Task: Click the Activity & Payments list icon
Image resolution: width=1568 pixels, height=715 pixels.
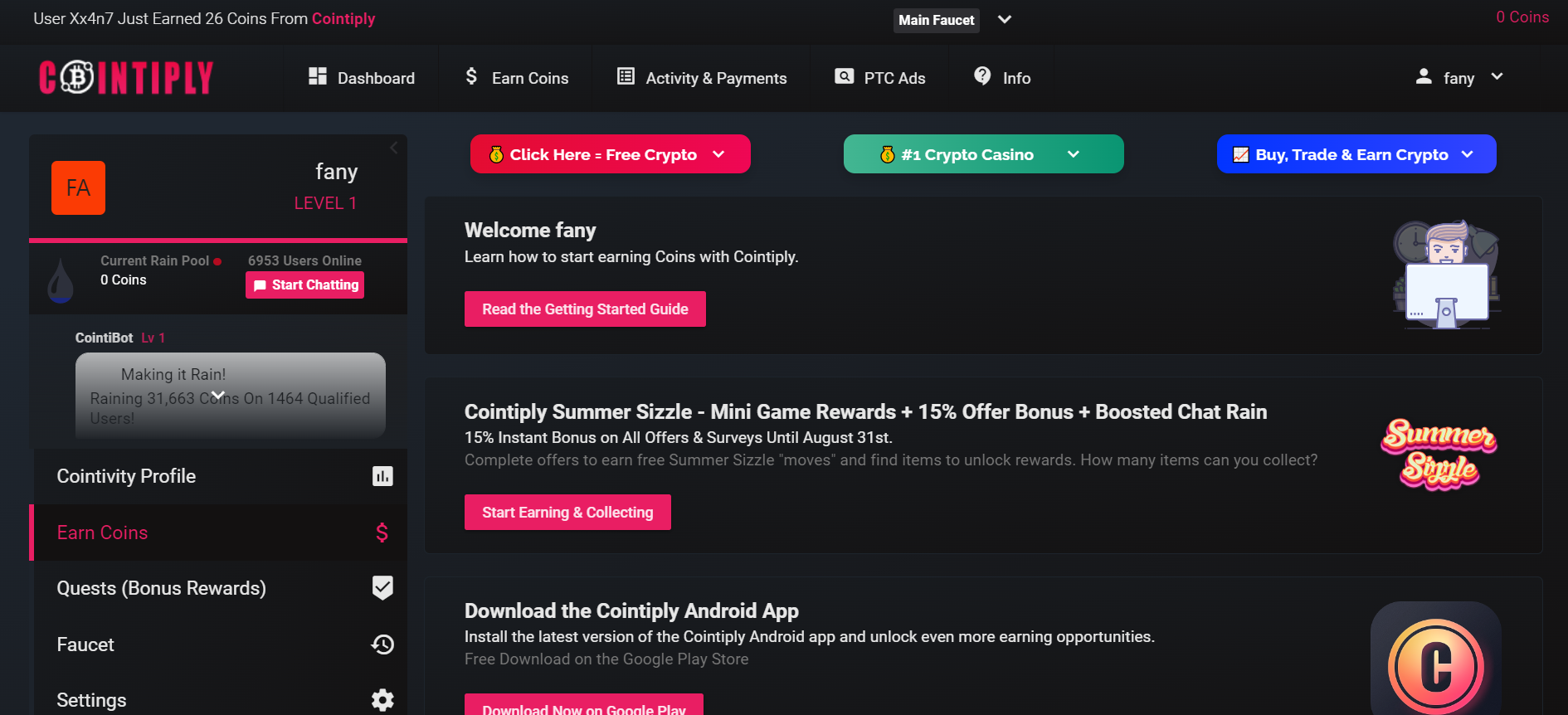Action: coord(626,76)
